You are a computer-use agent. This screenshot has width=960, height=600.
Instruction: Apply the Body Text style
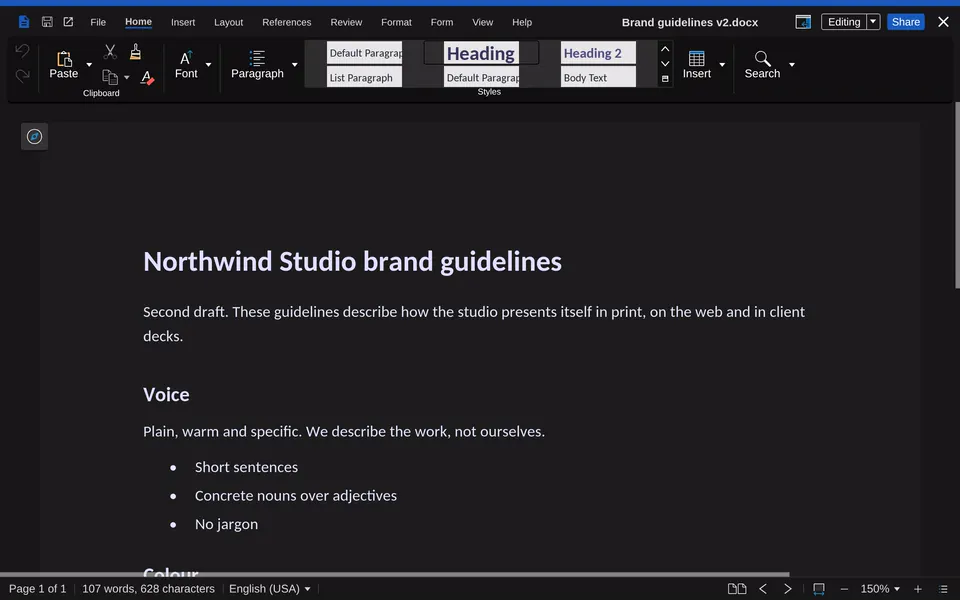click(x=598, y=77)
